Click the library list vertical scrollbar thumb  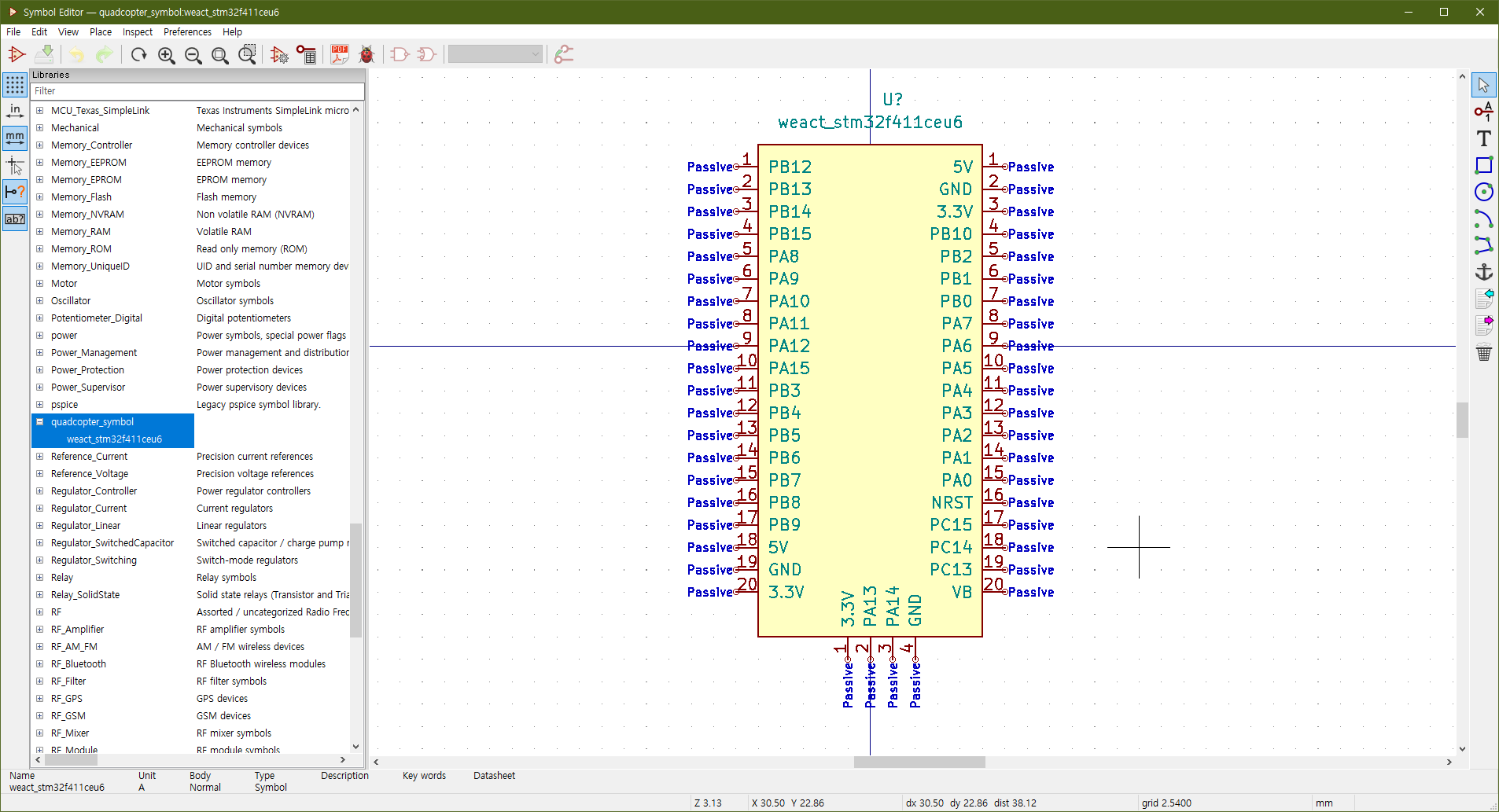point(355,580)
